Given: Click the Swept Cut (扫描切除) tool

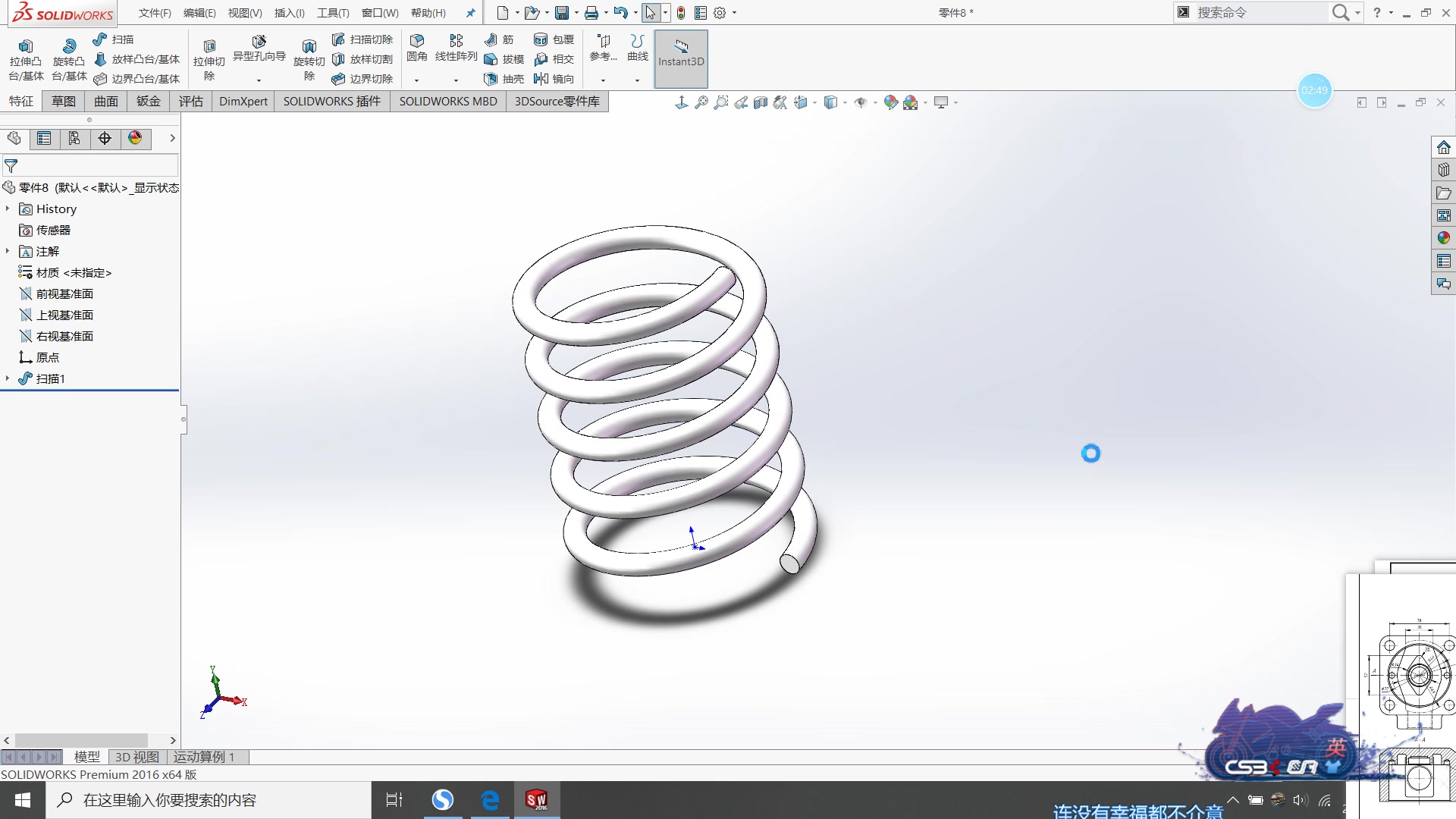Looking at the screenshot, I should tap(362, 39).
